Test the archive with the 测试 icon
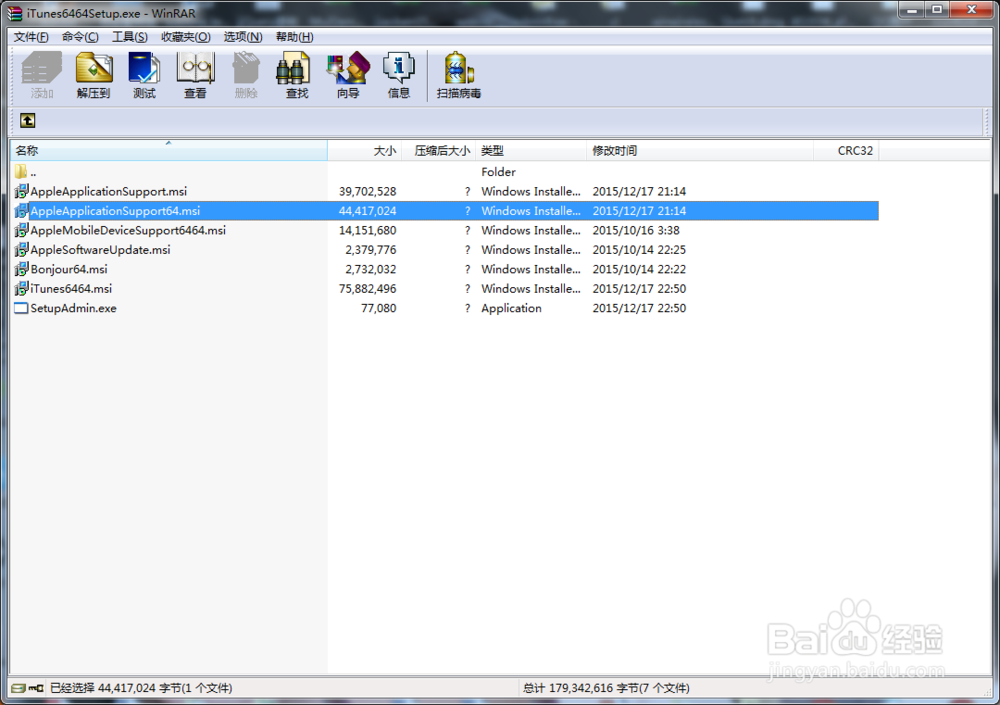Viewport: 1000px width, 705px height. pyautogui.click(x=144, y=75)
